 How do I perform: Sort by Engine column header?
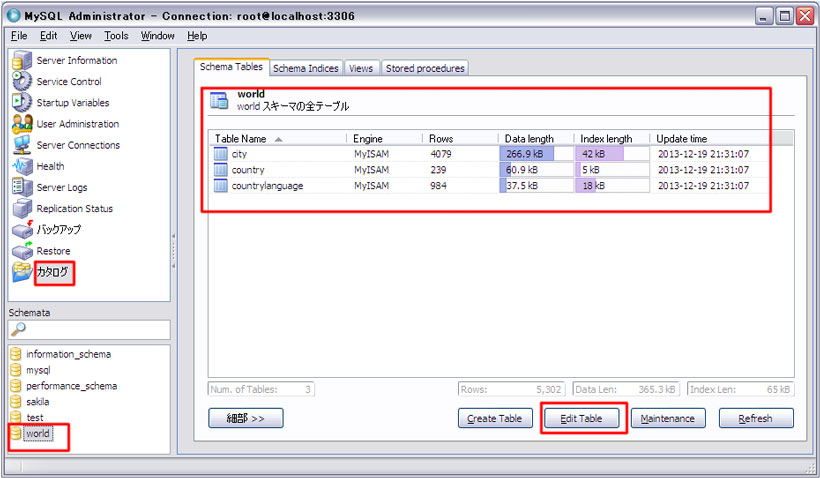click(384, 139)
